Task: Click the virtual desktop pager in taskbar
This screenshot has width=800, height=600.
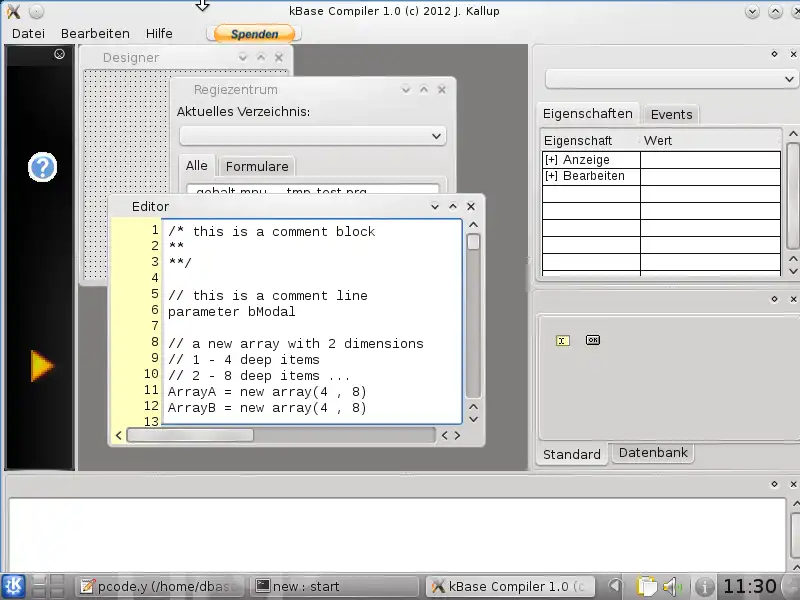Action: tap(48, 586)
